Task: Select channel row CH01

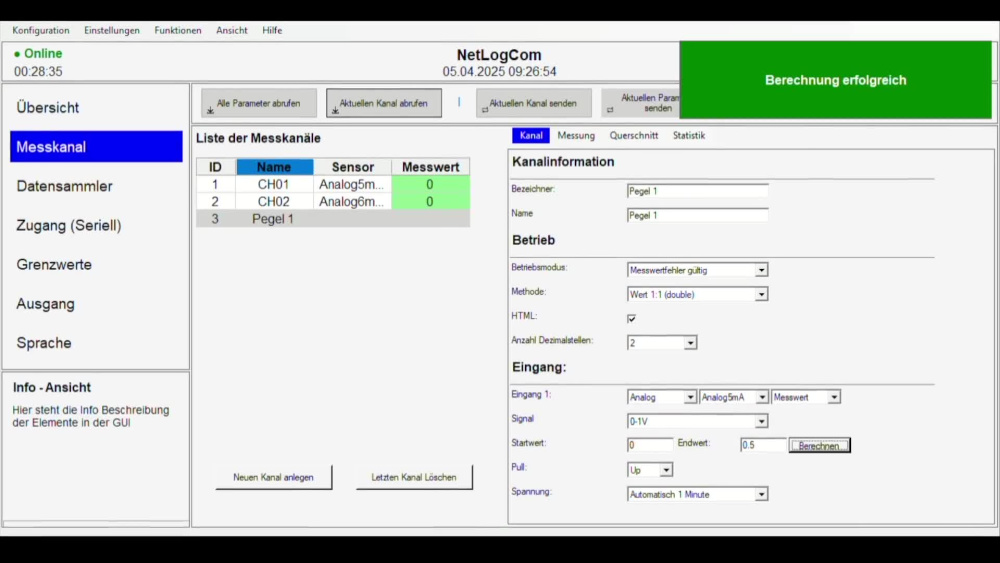Action: coord(333,184)
